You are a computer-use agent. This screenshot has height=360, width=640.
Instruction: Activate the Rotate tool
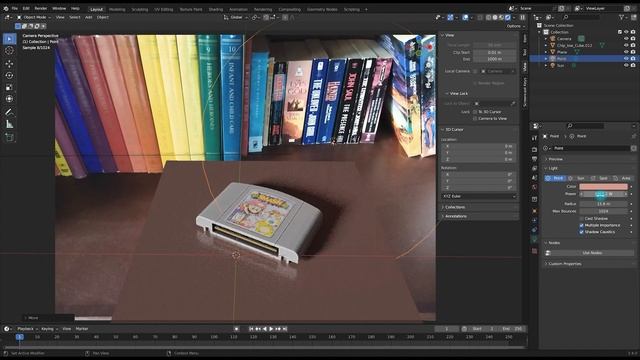coord(9,76)
